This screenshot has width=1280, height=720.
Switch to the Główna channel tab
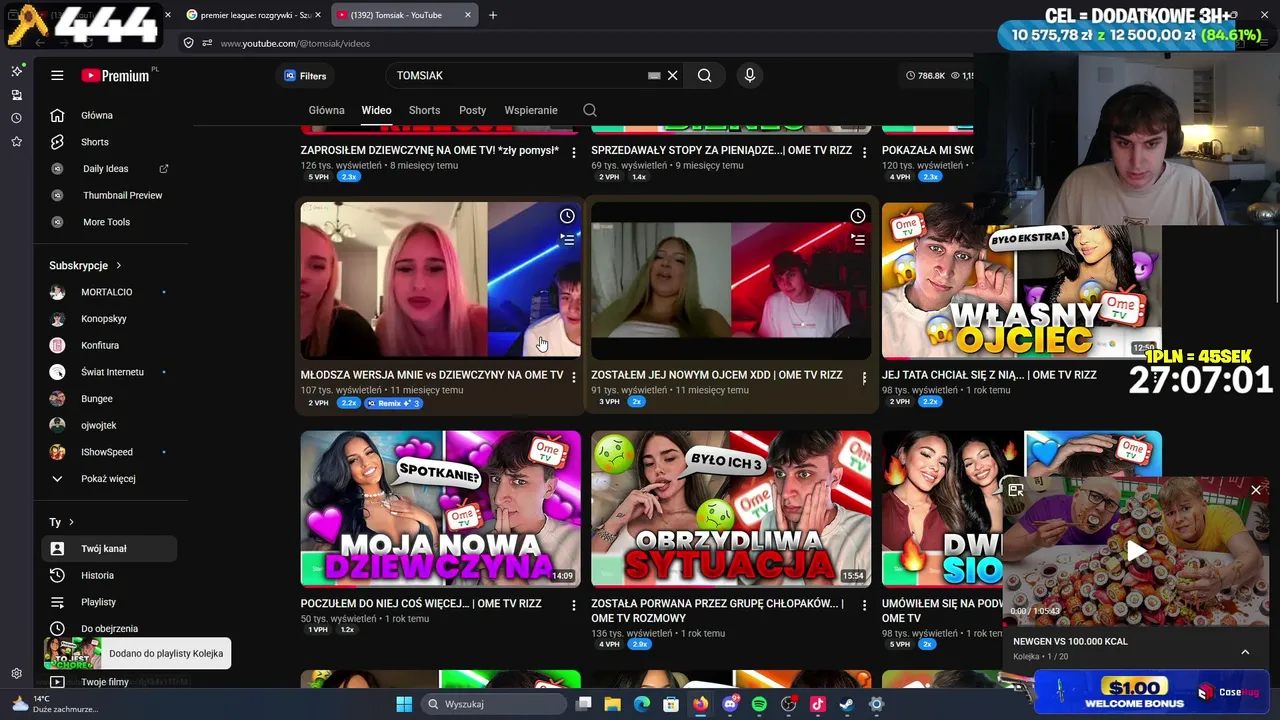point(326,110)
